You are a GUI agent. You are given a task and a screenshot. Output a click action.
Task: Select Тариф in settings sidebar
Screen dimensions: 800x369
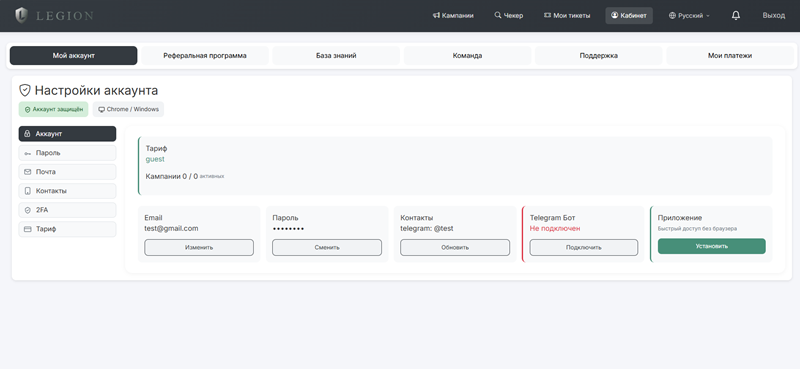tap(67, 229)
